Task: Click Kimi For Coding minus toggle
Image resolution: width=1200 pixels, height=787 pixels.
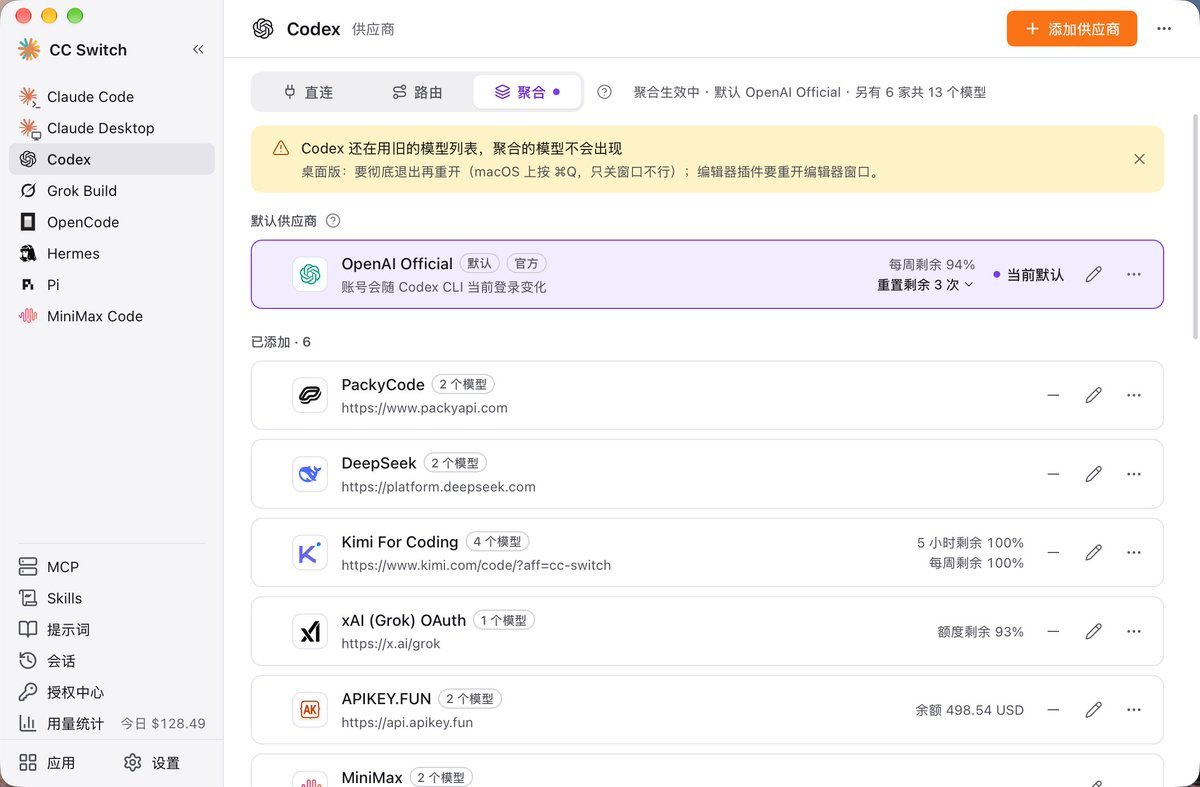Action: pyautogui.click(x=1053, y=552)
